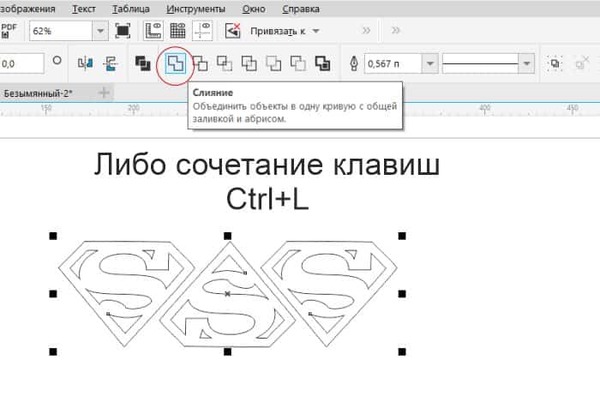Open the 62% zoom level dropdown
Viewport: 600px width, 402px height.
click(x=99, y=31)
